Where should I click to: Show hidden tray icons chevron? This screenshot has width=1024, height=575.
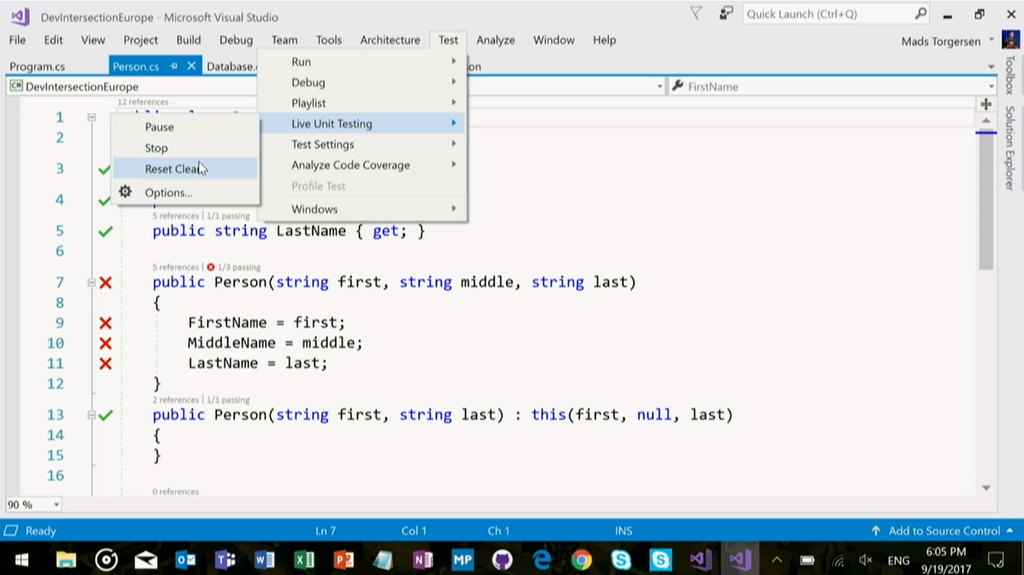[x=776, y=560]
